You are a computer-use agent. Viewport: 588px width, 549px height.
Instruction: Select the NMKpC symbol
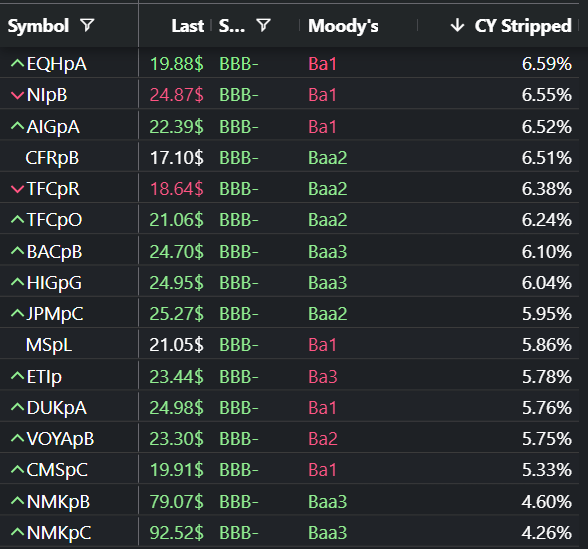59,532
